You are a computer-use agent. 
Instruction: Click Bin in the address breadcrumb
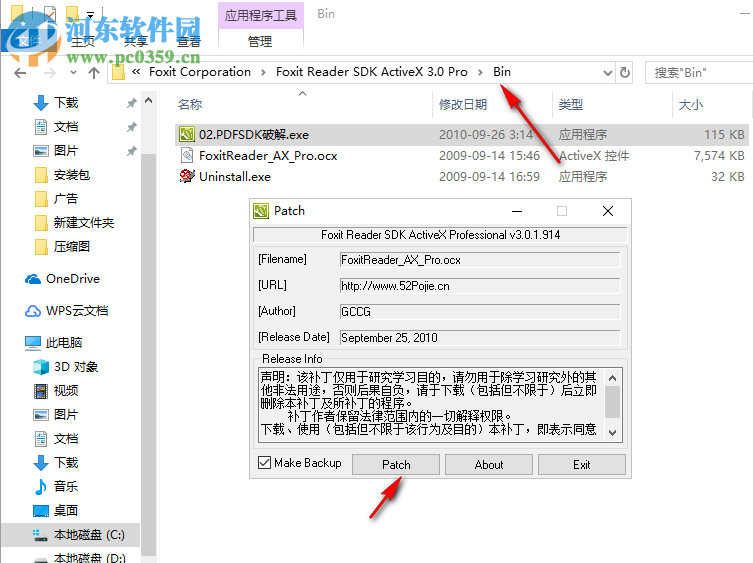pos(502,72)
